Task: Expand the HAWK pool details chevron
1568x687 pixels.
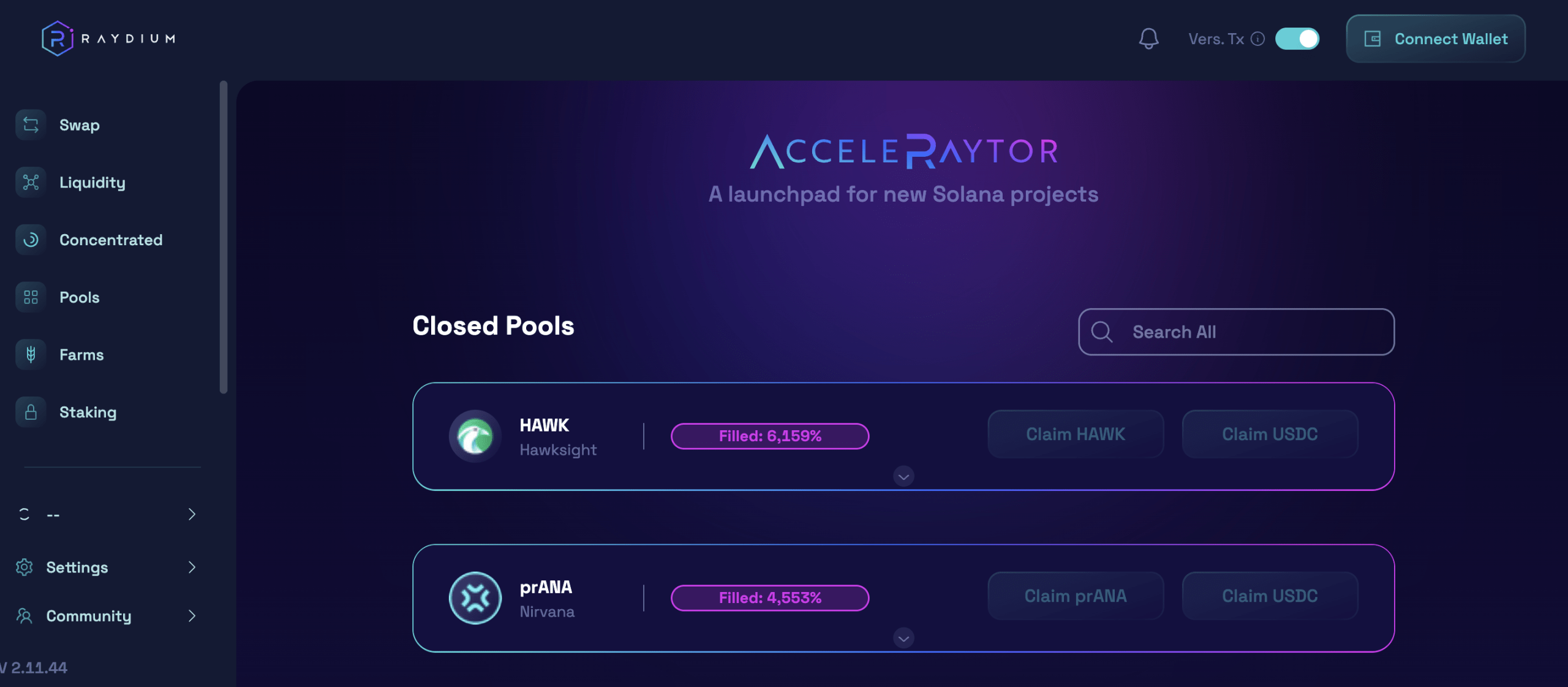Action: 903,476
